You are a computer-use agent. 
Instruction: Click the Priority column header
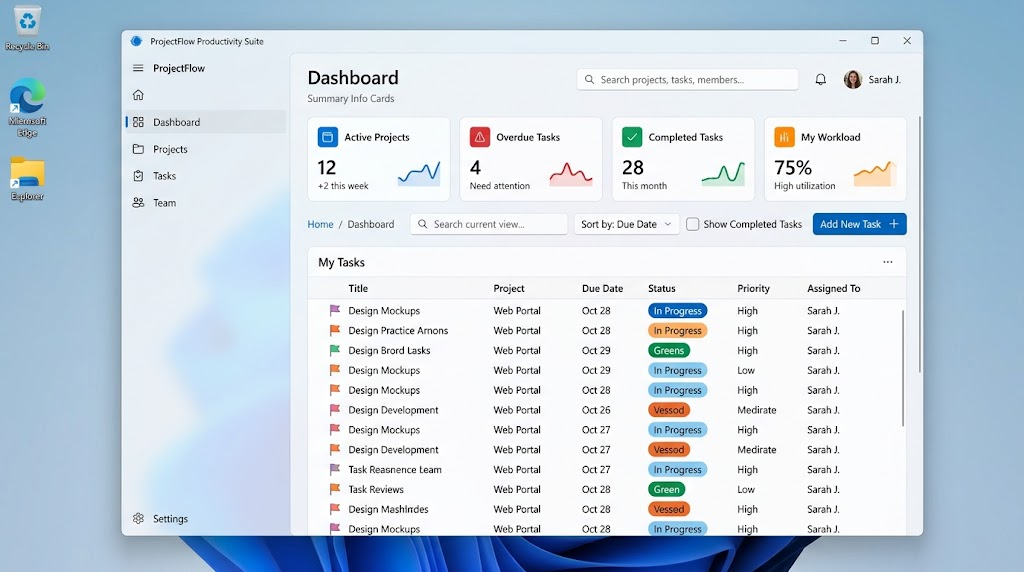pos(754,288)
